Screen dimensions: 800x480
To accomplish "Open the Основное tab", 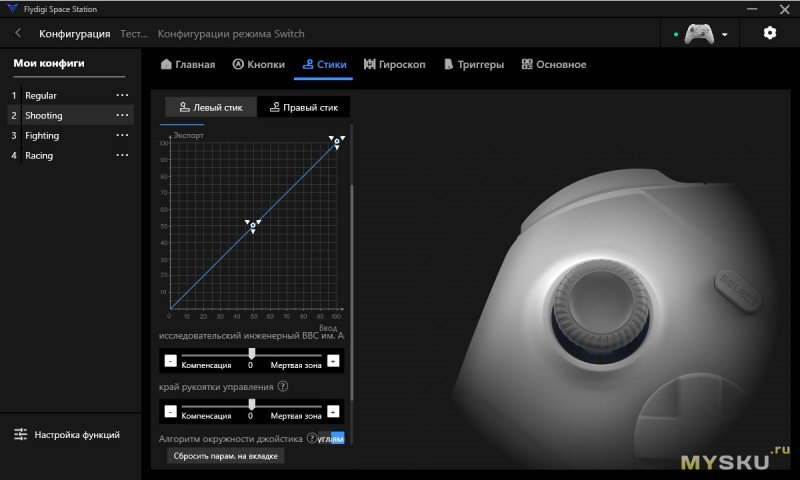I will [x=554, y=64].
